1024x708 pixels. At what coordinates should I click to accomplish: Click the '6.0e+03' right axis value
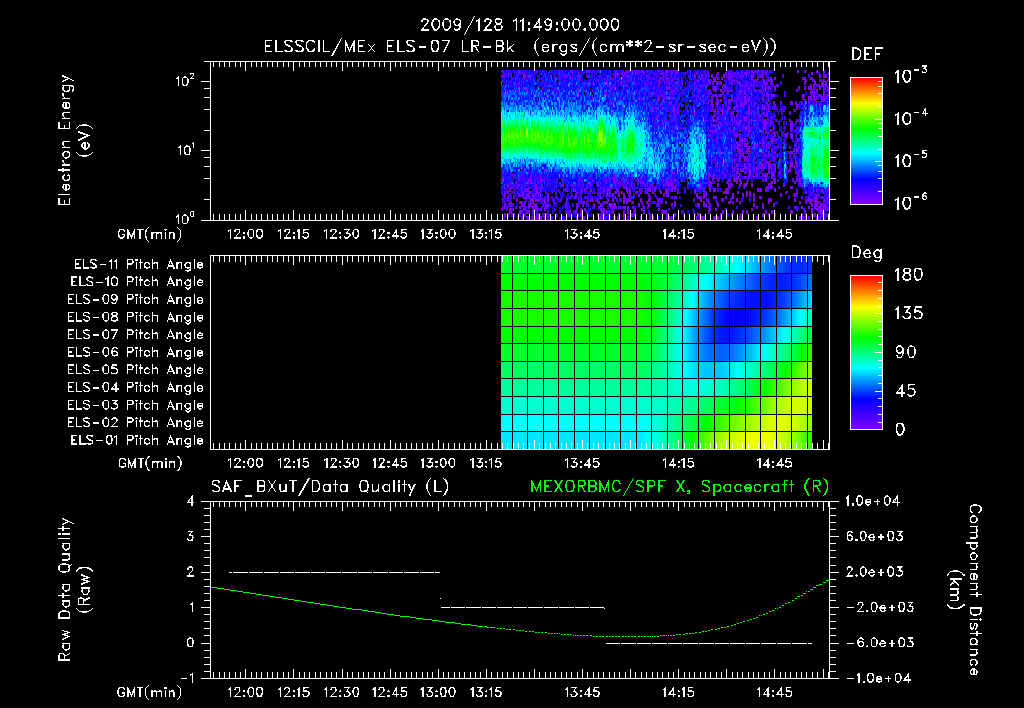[x=875, y=537]
